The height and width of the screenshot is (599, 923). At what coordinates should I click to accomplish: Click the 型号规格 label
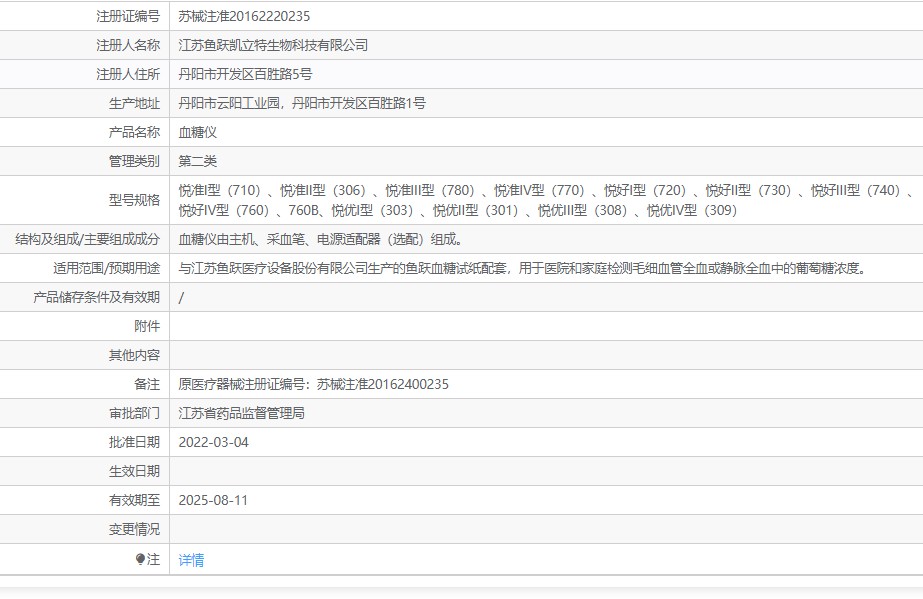pyautogui.click(x=134, y=200)
